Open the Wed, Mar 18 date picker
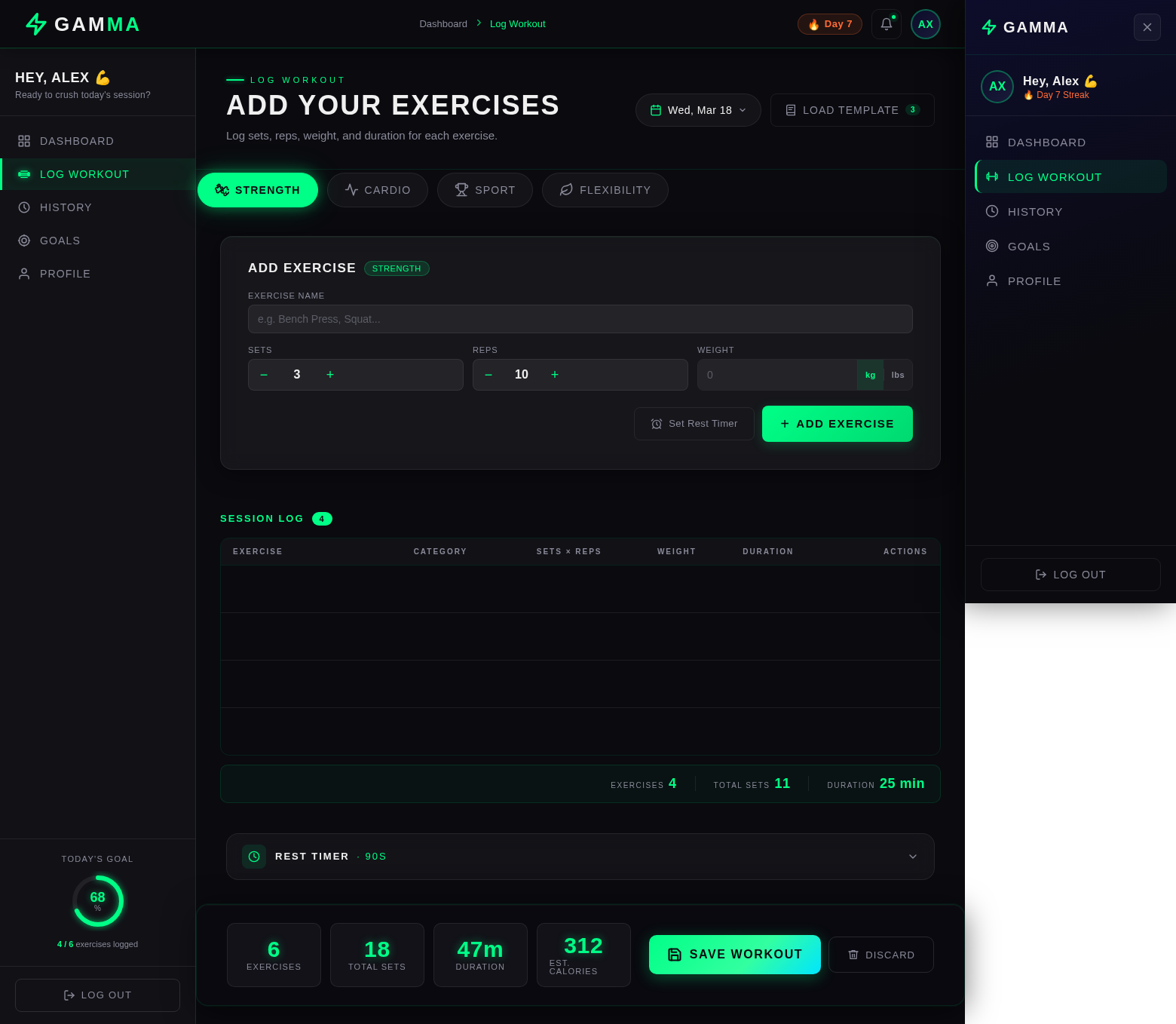The width and height of the screenshot is (1176, 1024). [697, 110]
